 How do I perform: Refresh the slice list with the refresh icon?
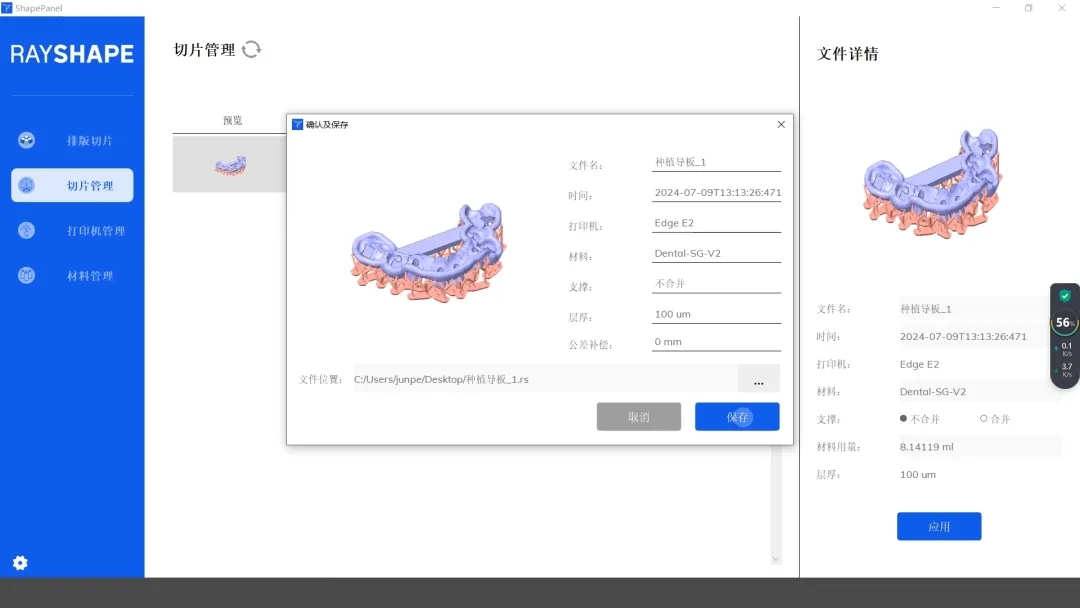(x=252, y=49)
